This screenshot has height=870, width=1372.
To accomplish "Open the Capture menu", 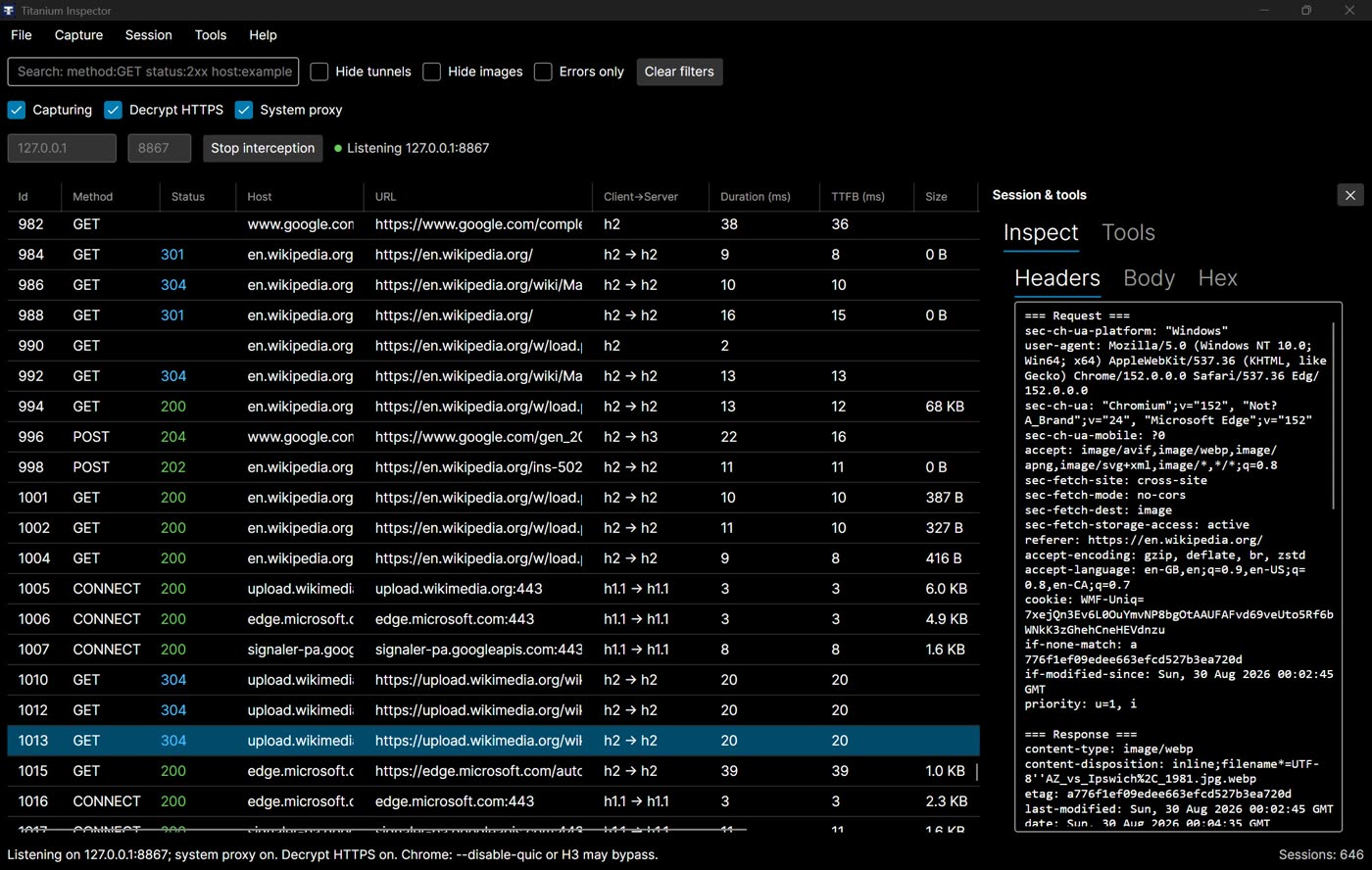I will coord(78,35).
